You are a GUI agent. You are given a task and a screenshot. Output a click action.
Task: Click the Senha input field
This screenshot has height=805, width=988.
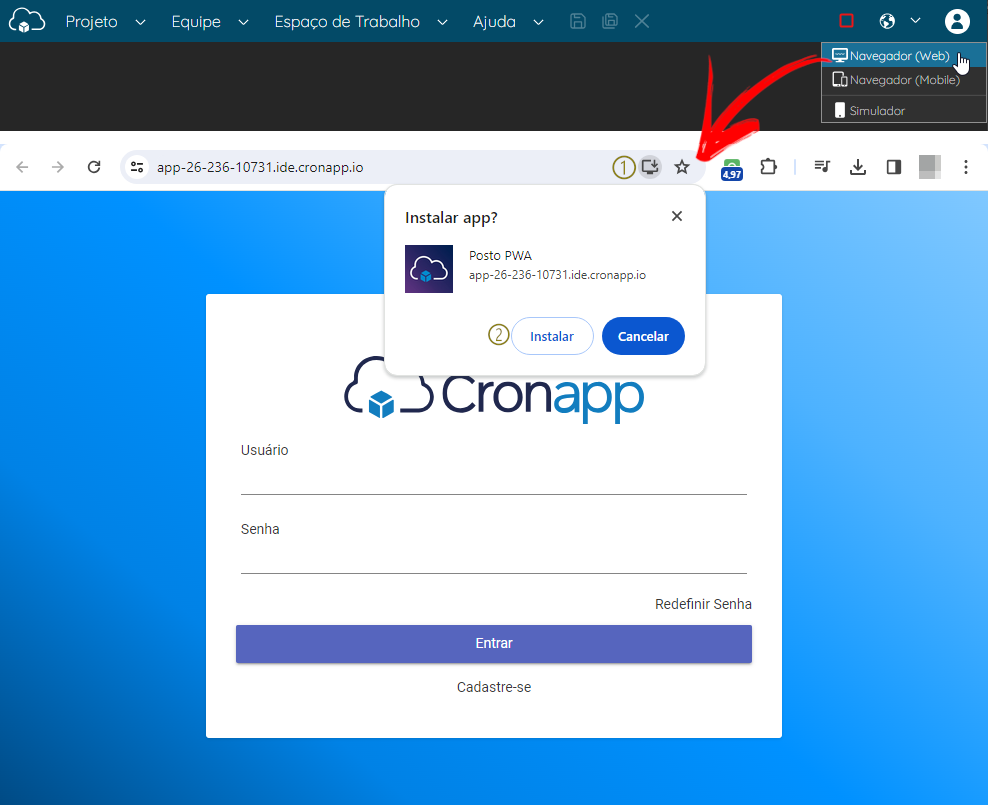494,558
